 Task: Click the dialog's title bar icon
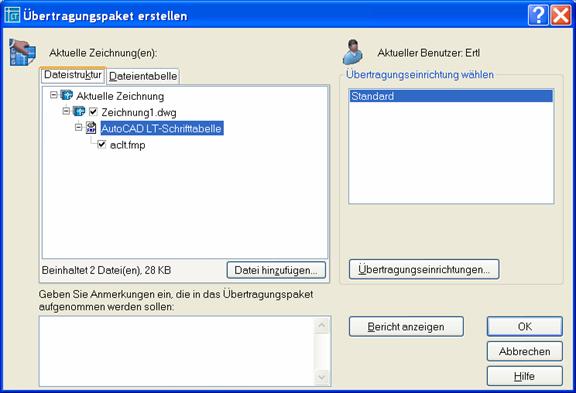(x=12, y=15)
